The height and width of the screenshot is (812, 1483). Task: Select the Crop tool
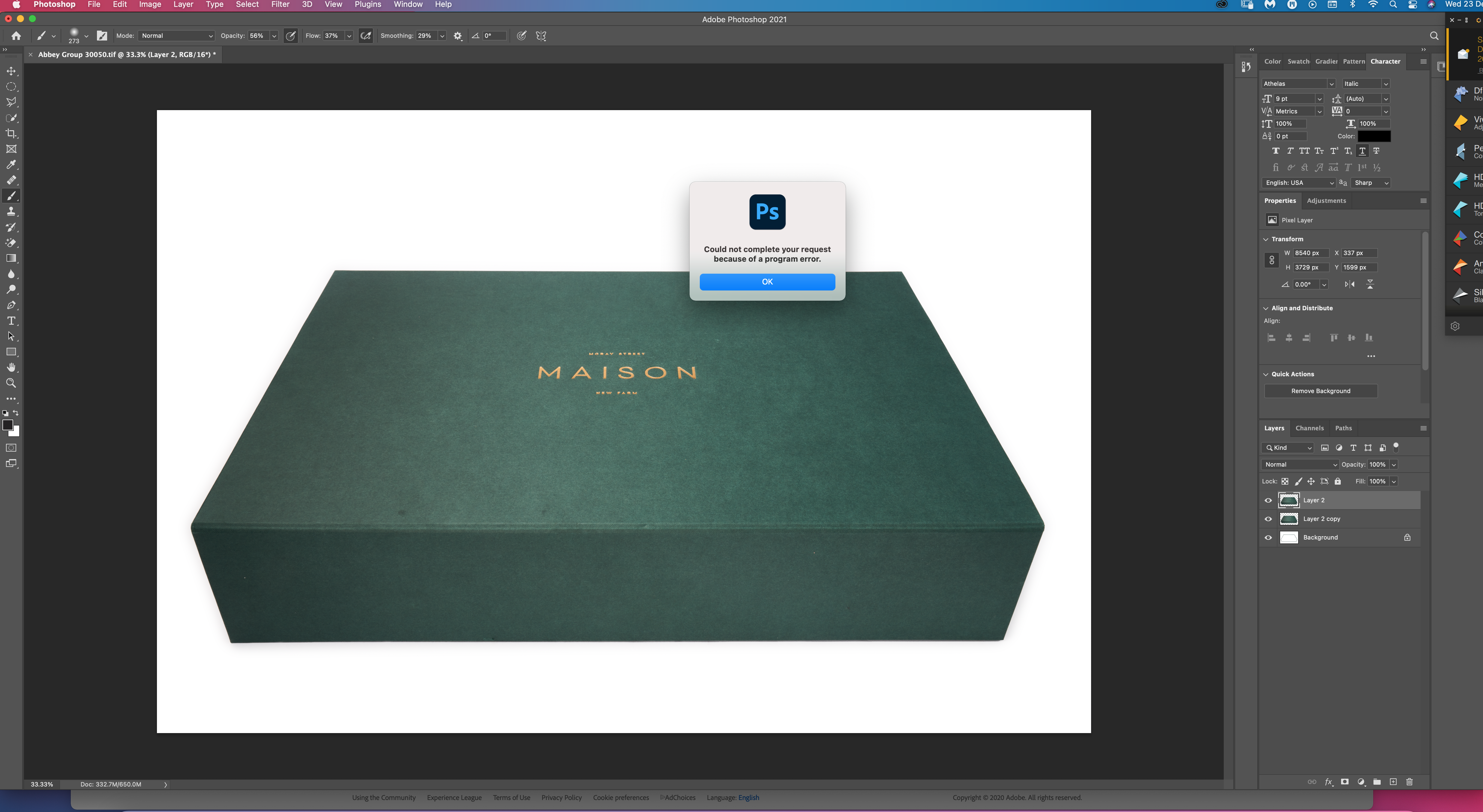point(11,133)
